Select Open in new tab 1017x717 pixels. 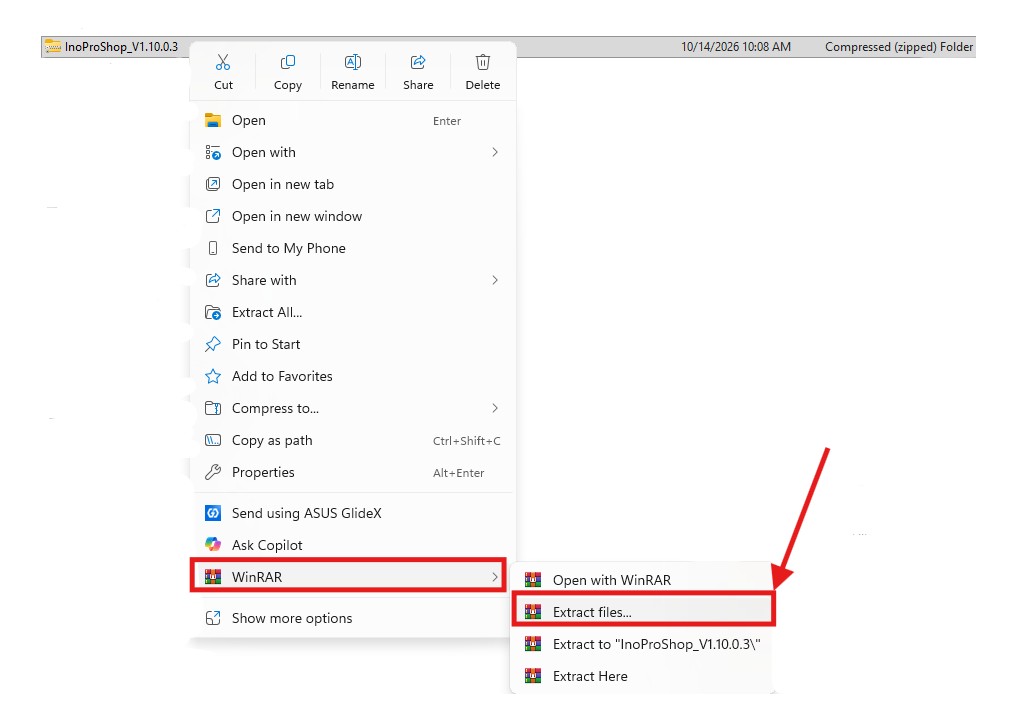353,184
